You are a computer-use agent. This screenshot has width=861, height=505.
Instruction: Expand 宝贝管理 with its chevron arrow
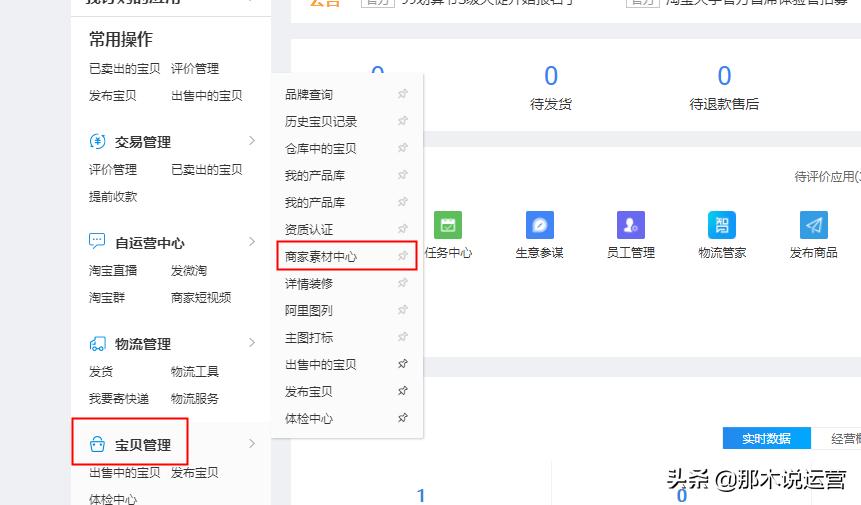[x=252, y=444]
